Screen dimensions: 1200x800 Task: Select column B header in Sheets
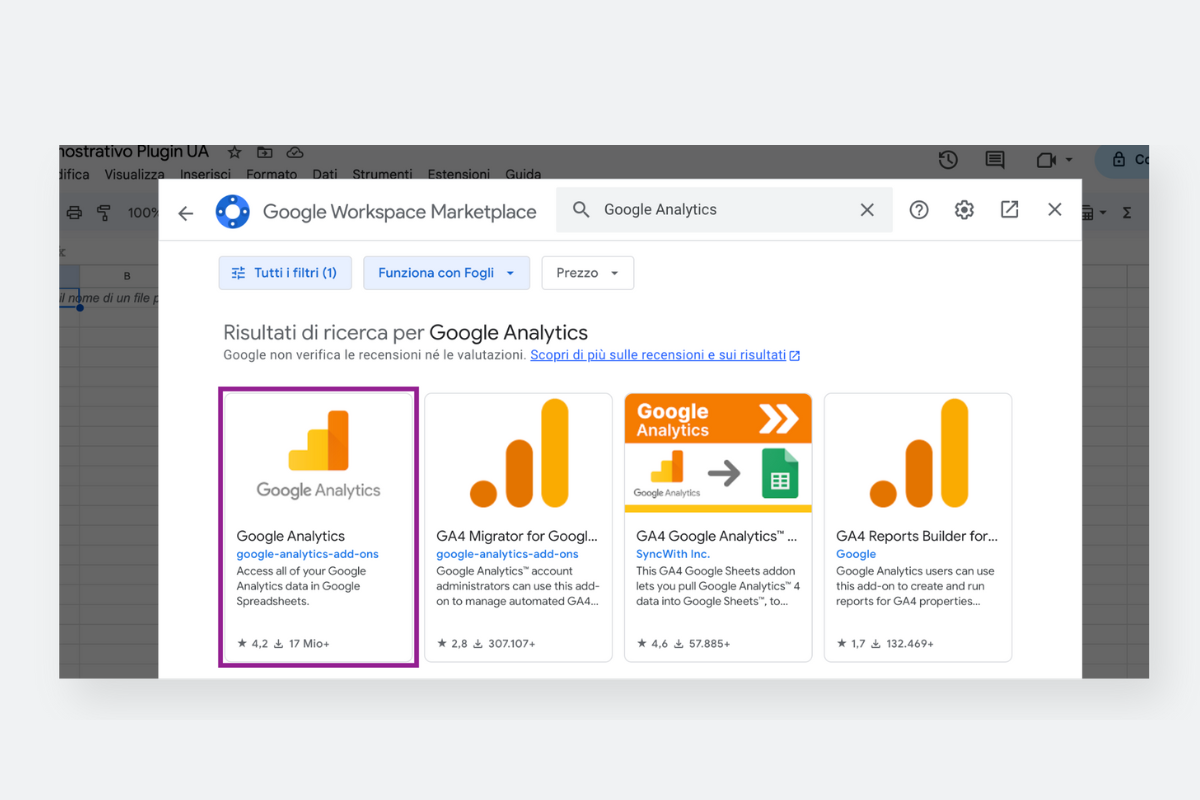tap(127, 276)
